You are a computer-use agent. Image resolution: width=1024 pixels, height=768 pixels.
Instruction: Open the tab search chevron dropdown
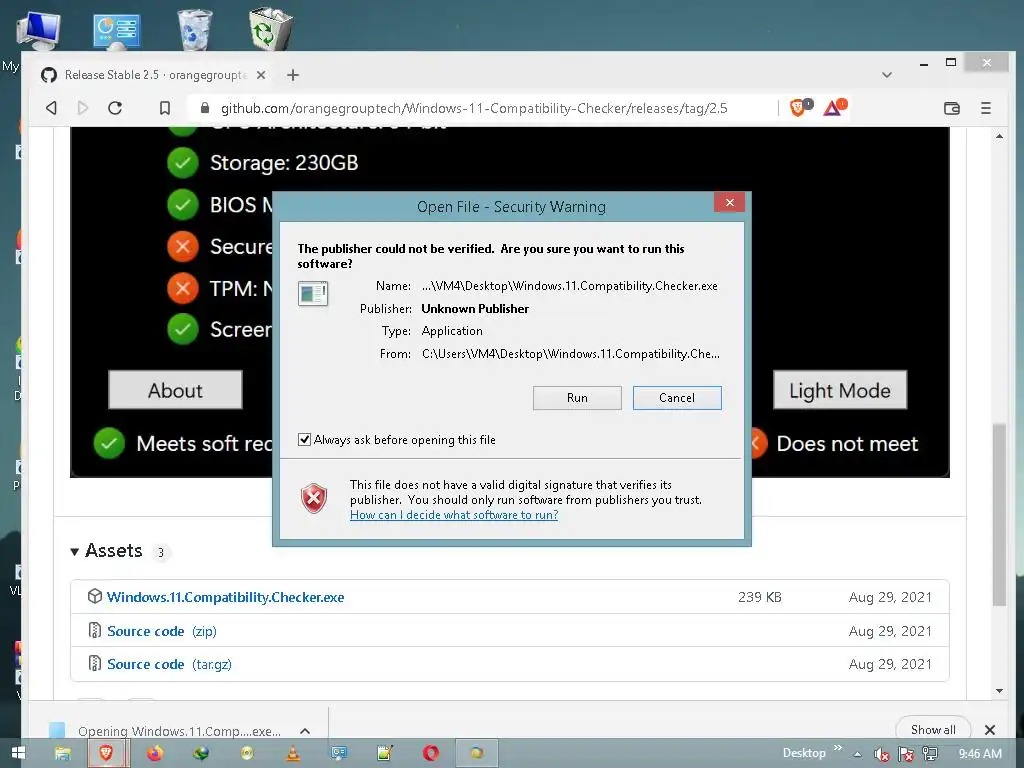click(x=886, y=75)
